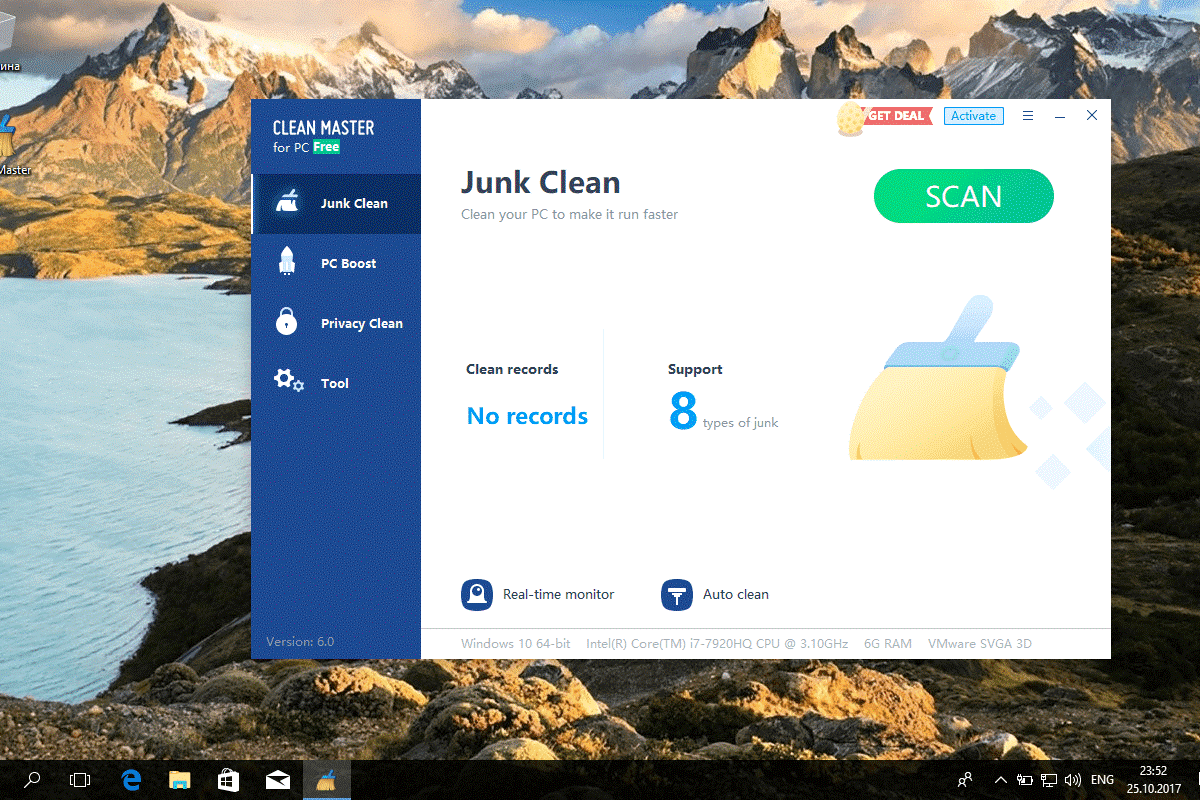Click the Tool gears icon
1200x800 pixels.
[288, 381]
